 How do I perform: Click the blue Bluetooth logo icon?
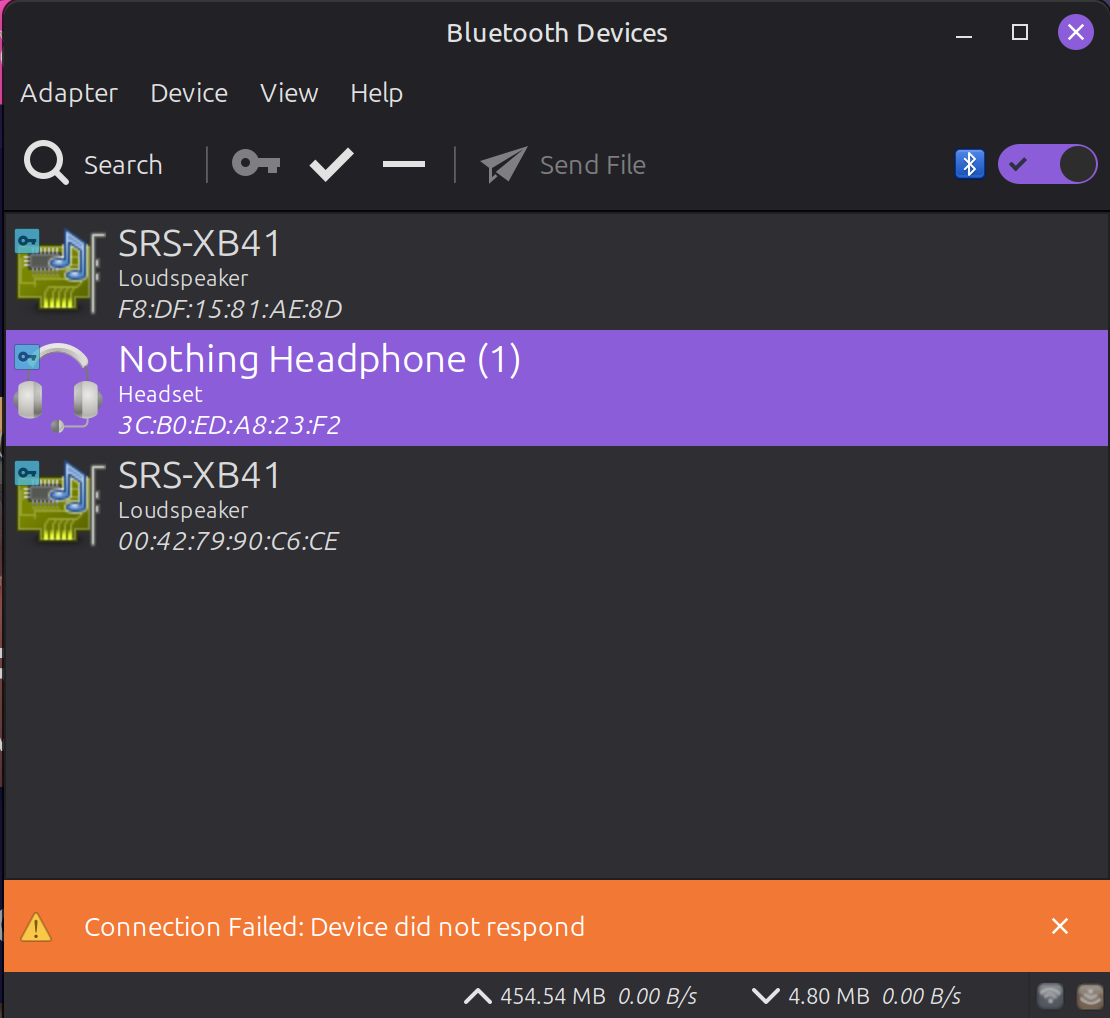click(969, 164)
